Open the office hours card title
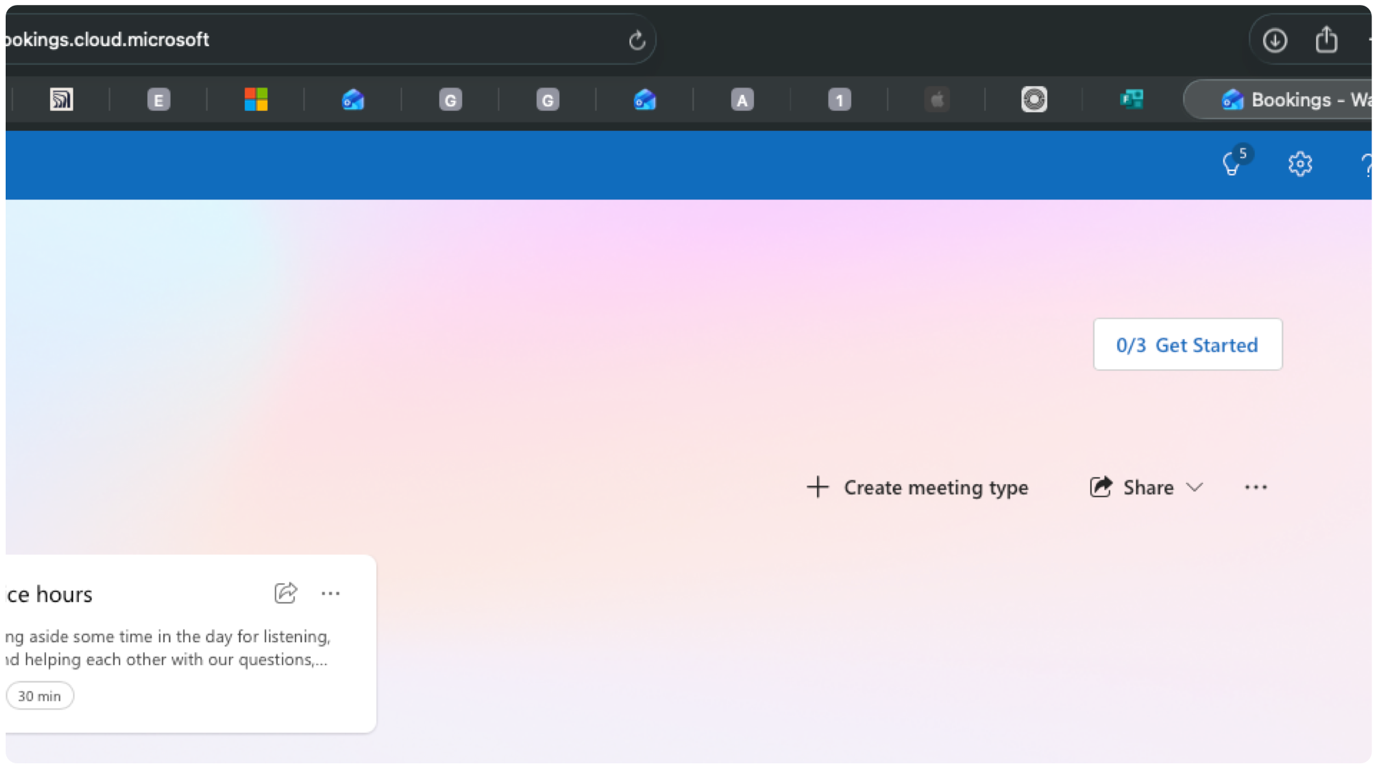The image size is (1377, 769). [48, 594]
